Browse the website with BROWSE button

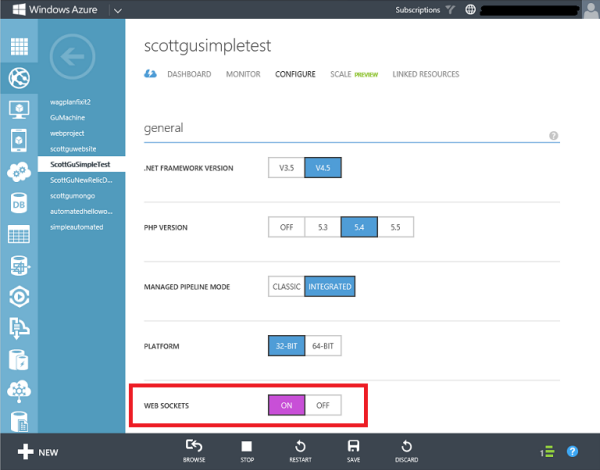point(194,451)
